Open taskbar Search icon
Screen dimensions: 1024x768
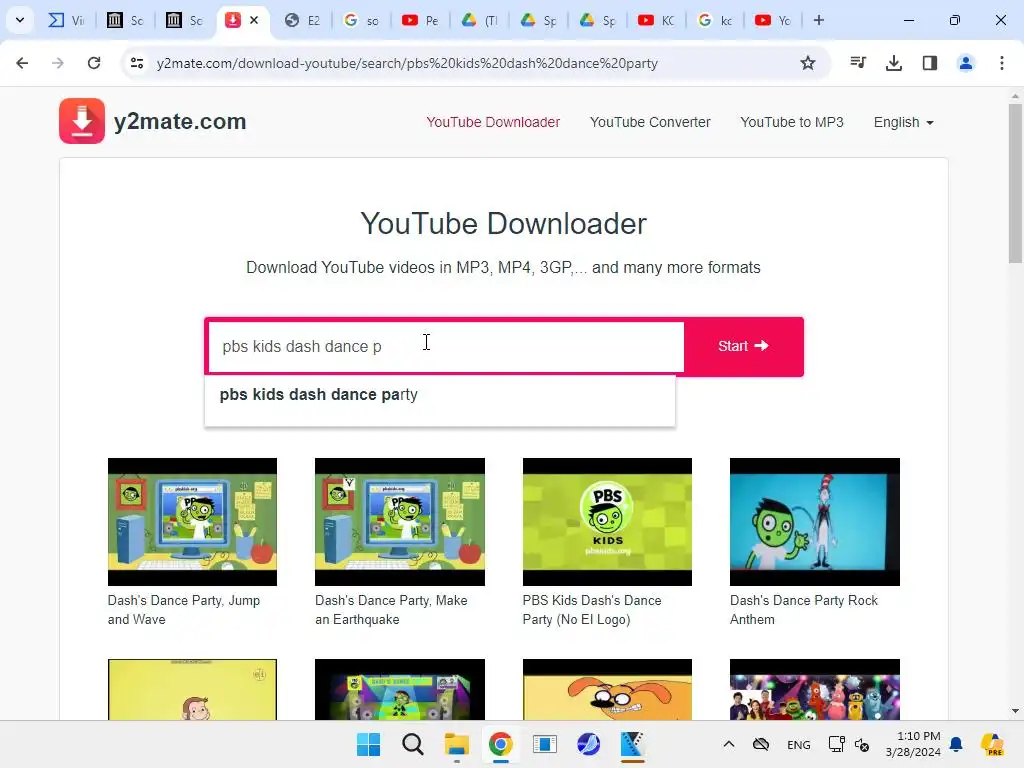[413, 744]
